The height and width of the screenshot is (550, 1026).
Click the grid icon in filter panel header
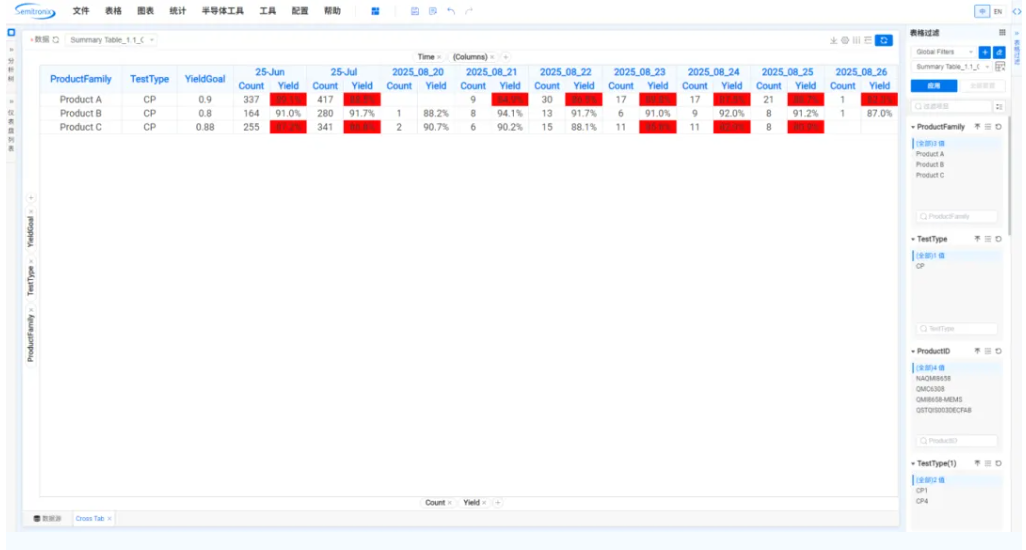pyautogui.click(x=1002, y=33)
